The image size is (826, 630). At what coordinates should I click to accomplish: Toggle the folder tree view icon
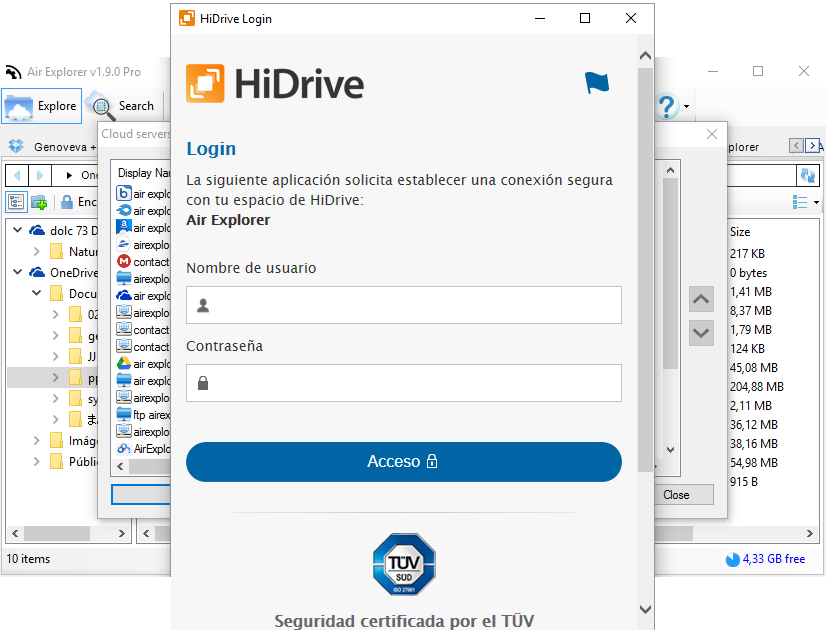pos(16,202)
